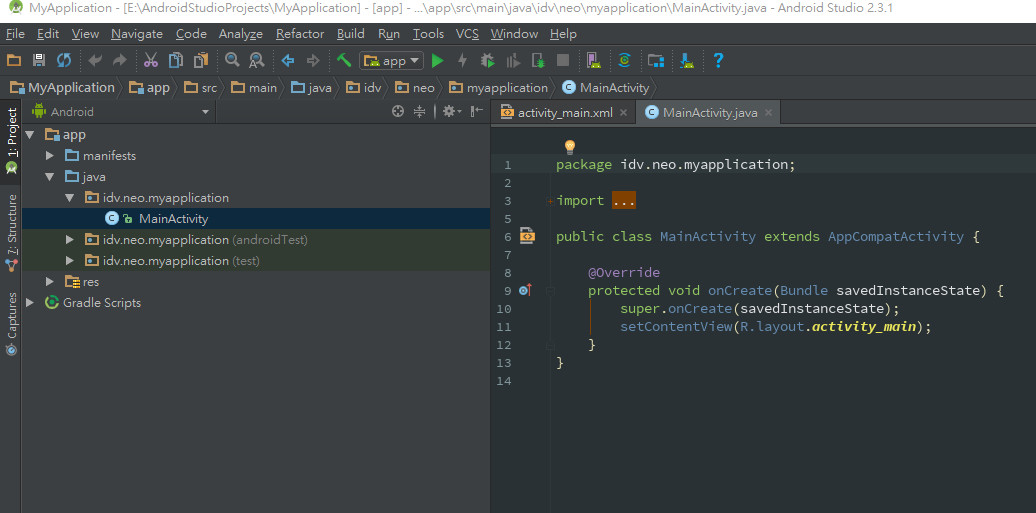Image resolution: width=1036 pixels, height=513 pixels.
Task: Expand the manifests folder
Action: click(x=50, y=156)
